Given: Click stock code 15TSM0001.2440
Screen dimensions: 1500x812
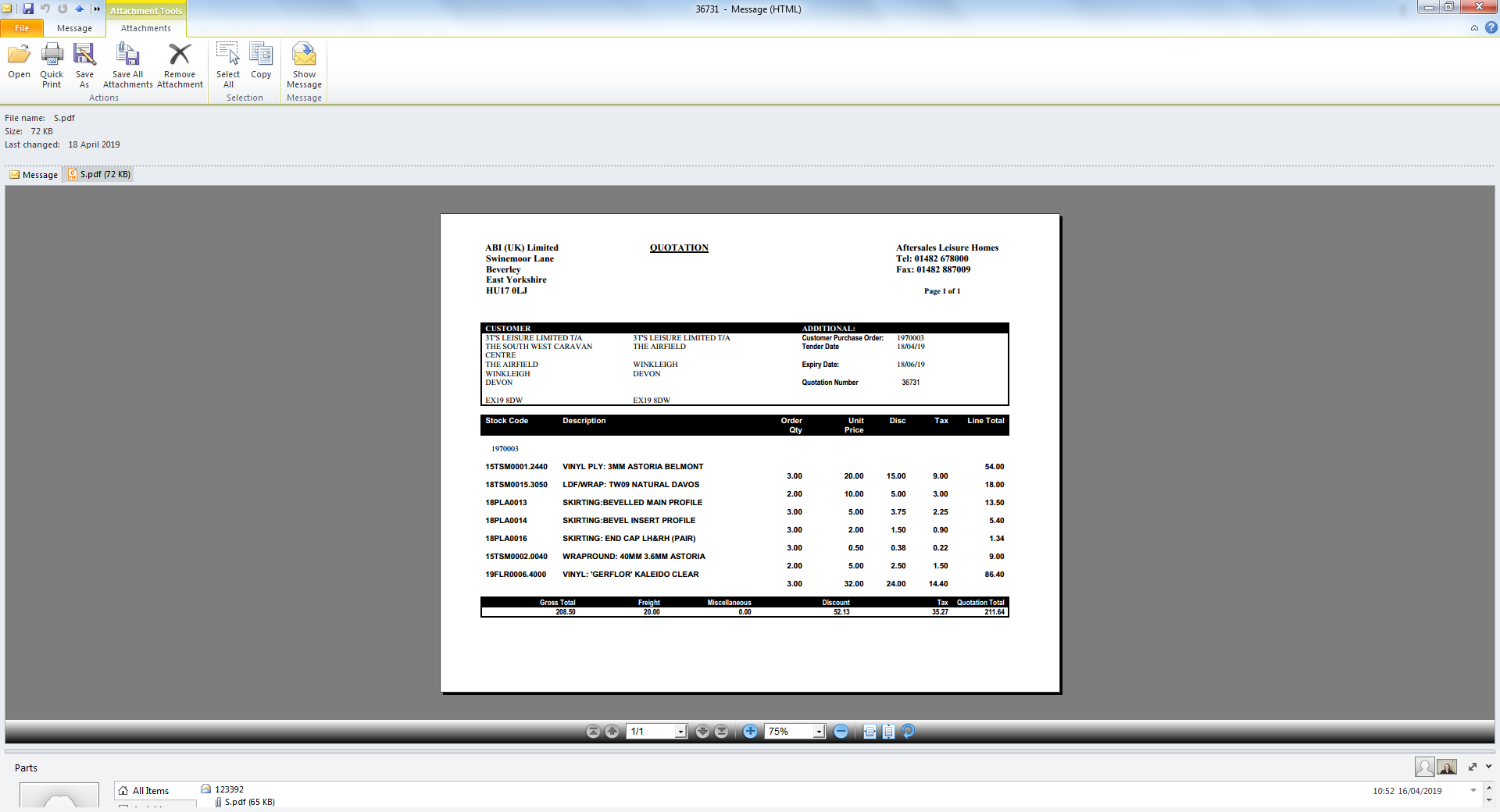Looking at the screenshot, I should pos(516,467).
